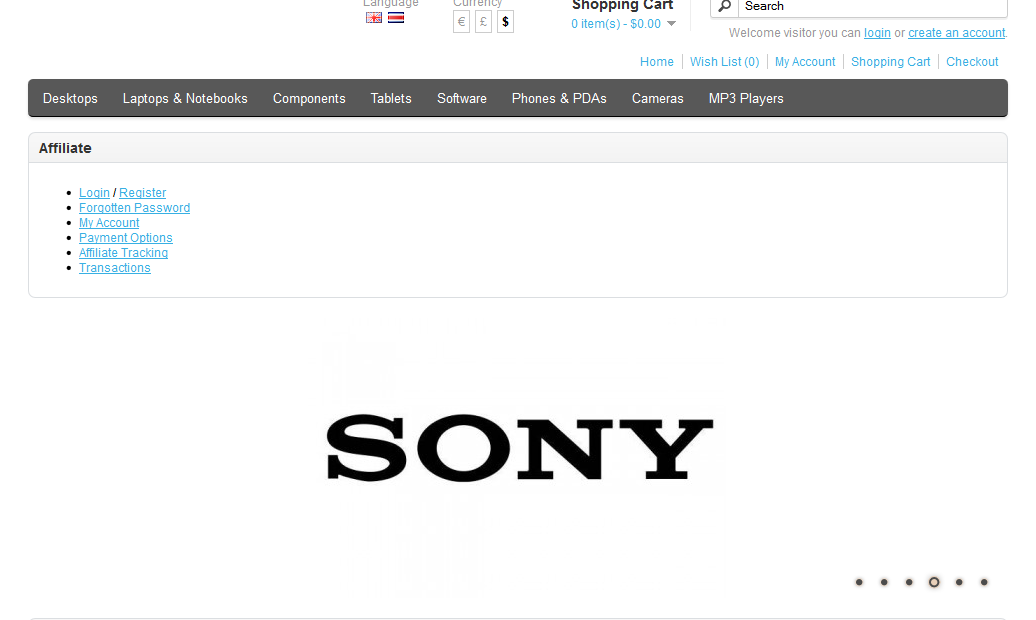Select the Dollar currency symbol
Image resolution: width=1036 pixels, height=620 pixels.
coord(505,22)
